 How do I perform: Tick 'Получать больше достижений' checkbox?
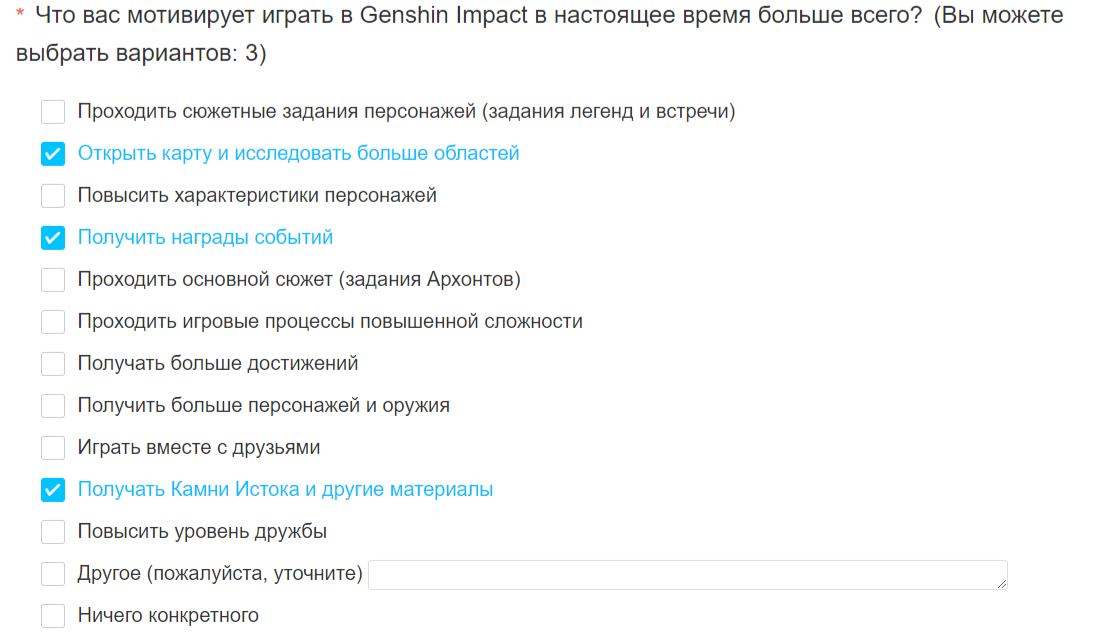(x=53, y=363)
